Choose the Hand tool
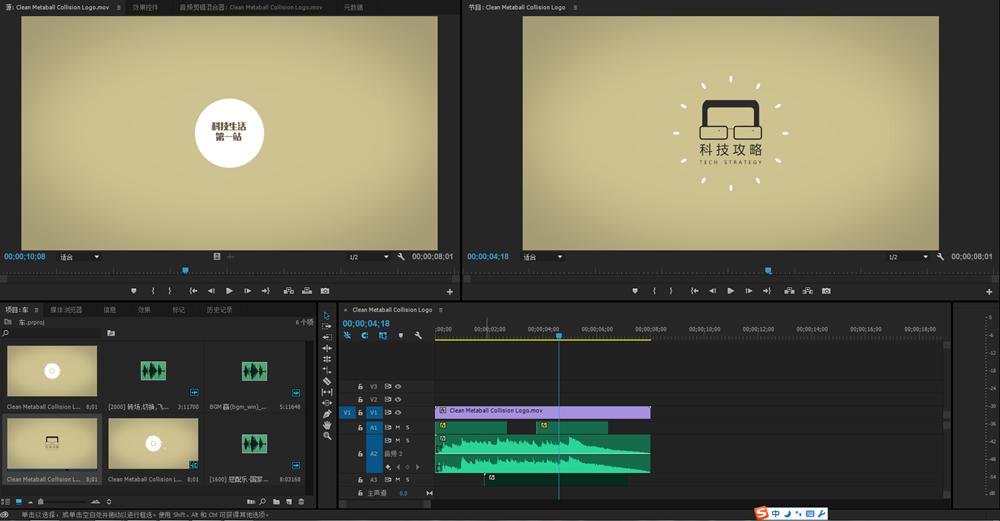 coord(327,425)
